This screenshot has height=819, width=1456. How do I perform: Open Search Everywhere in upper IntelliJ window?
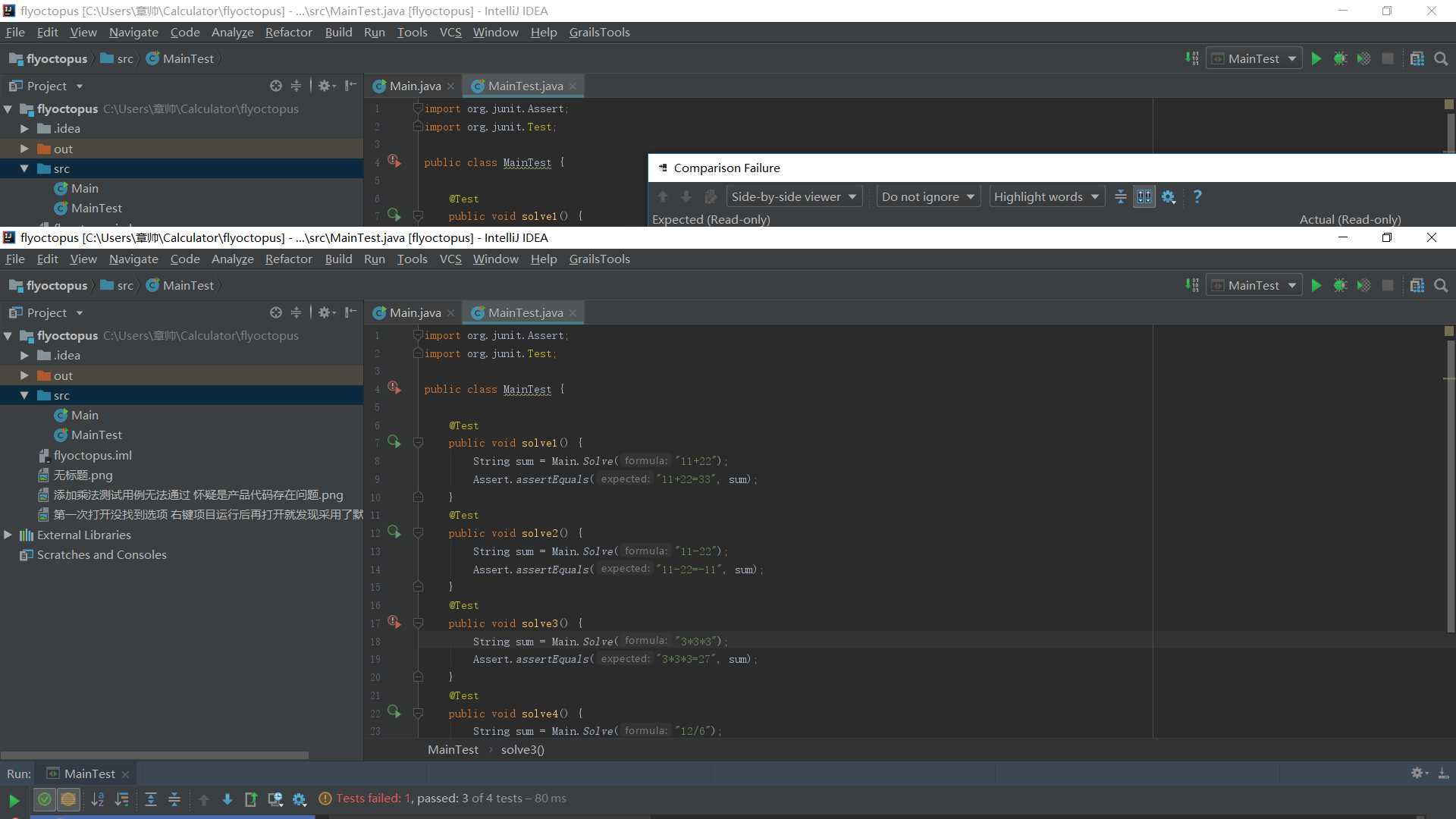[x=1441, y=59]
